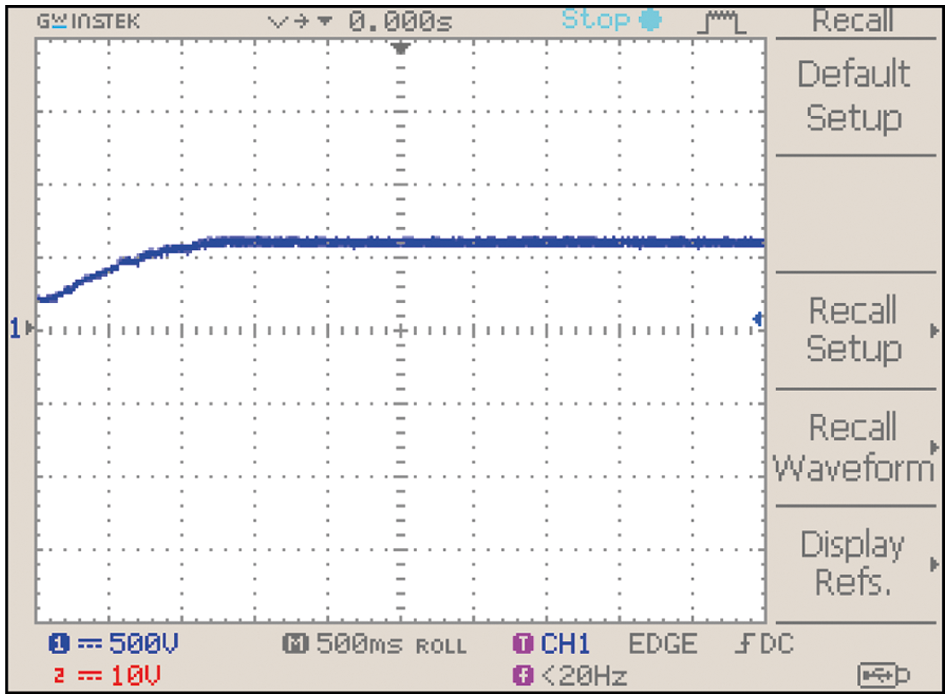The image size is (950, 699).
Task: Click the channel 1 ground marker
Action: 16,327
